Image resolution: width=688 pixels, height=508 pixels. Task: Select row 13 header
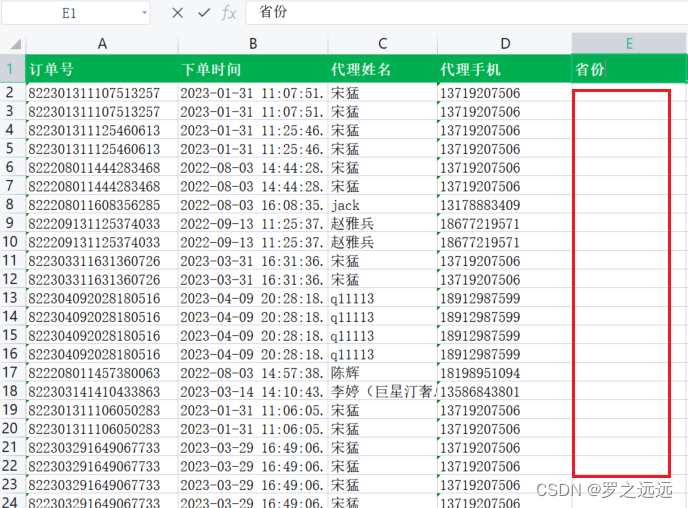pyautogui.click(x=13, y=298)
